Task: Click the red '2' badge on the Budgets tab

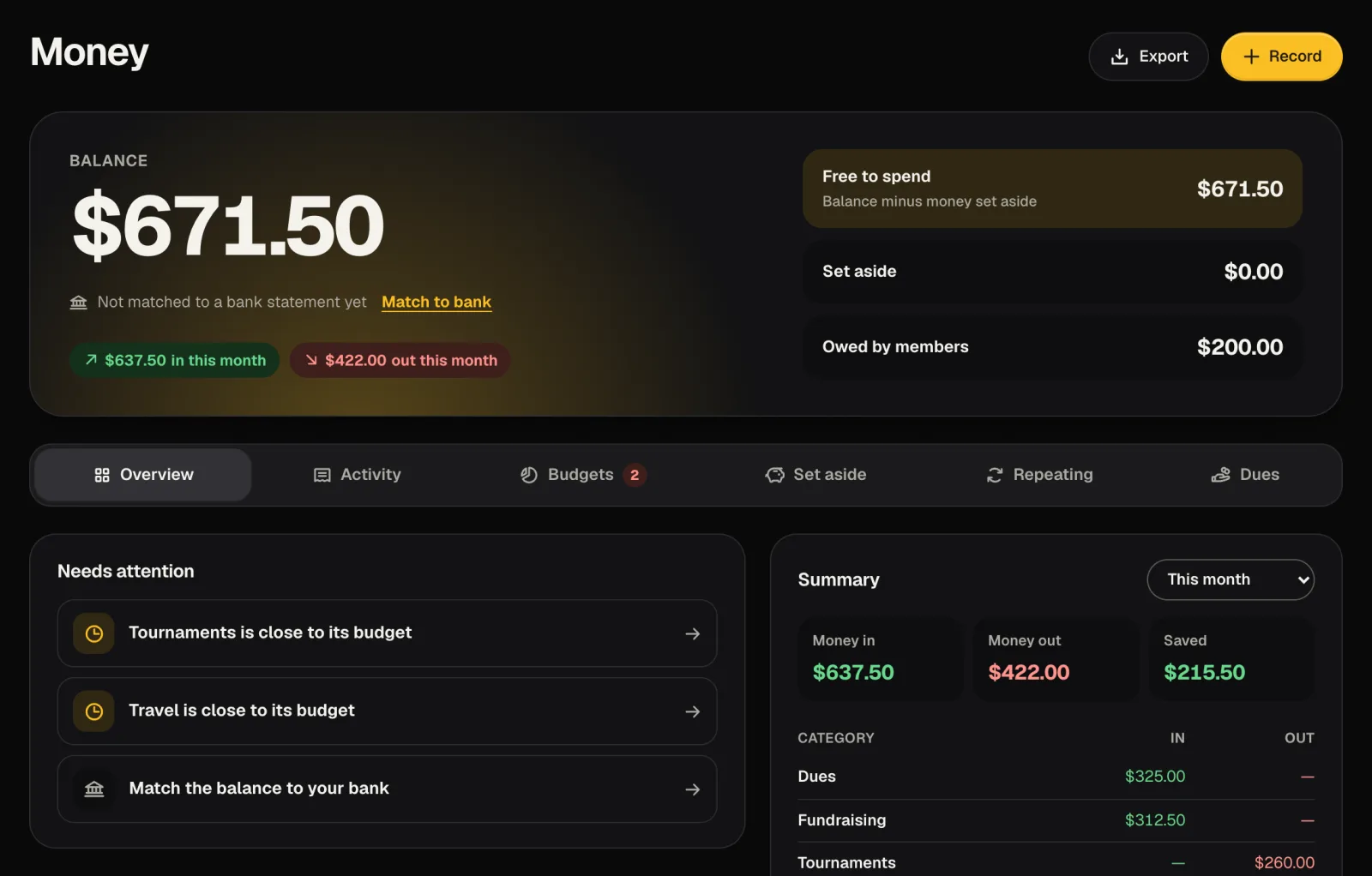Action: pyautogui.click(x=635, y=475)
